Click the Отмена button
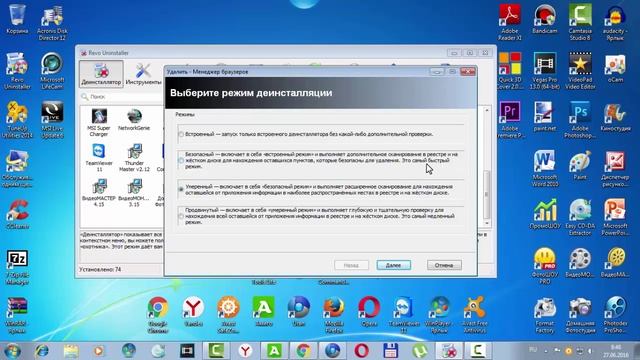 pos(444,265)
